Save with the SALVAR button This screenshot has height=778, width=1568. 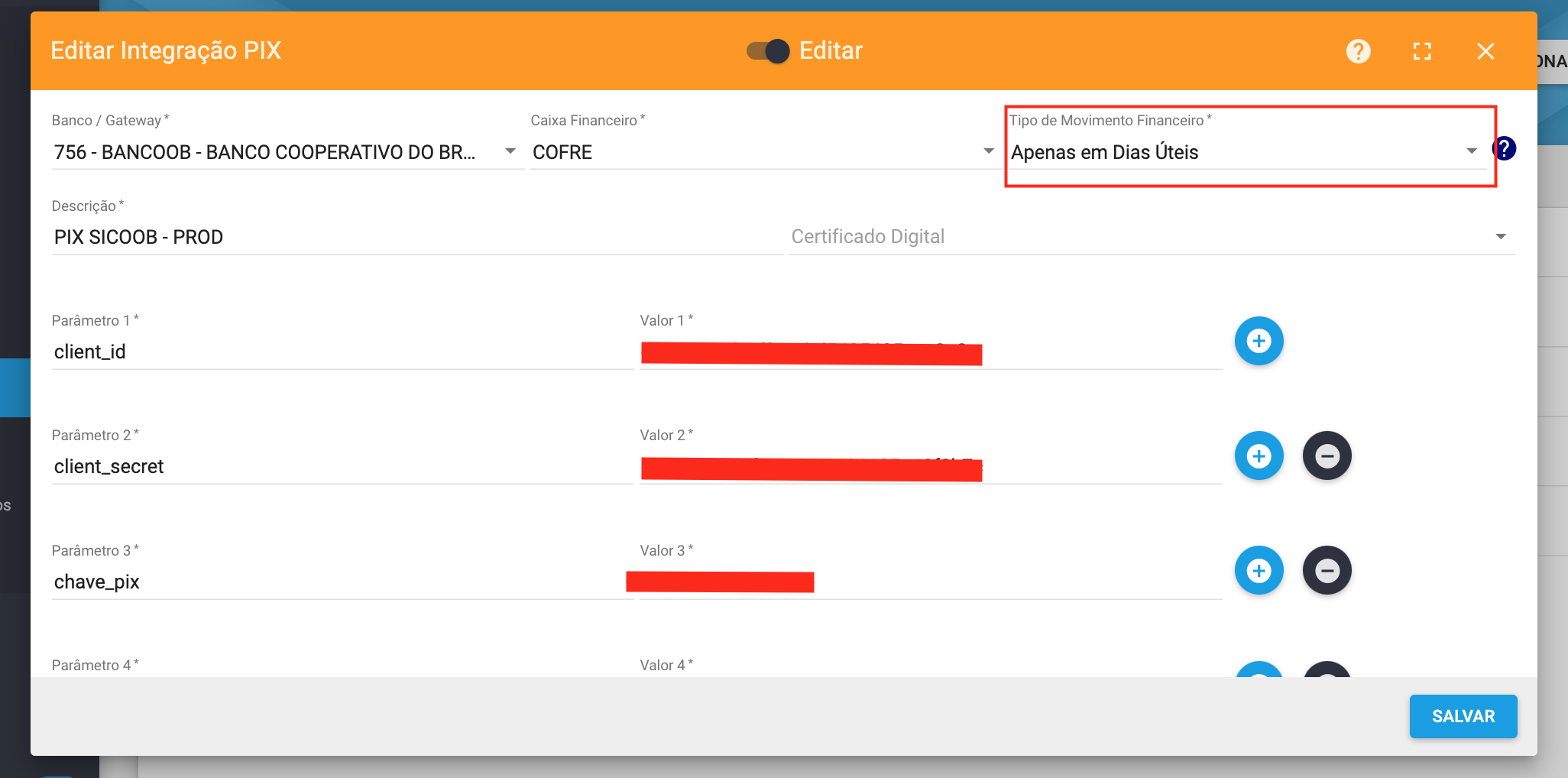click(x=1463, y=716)
